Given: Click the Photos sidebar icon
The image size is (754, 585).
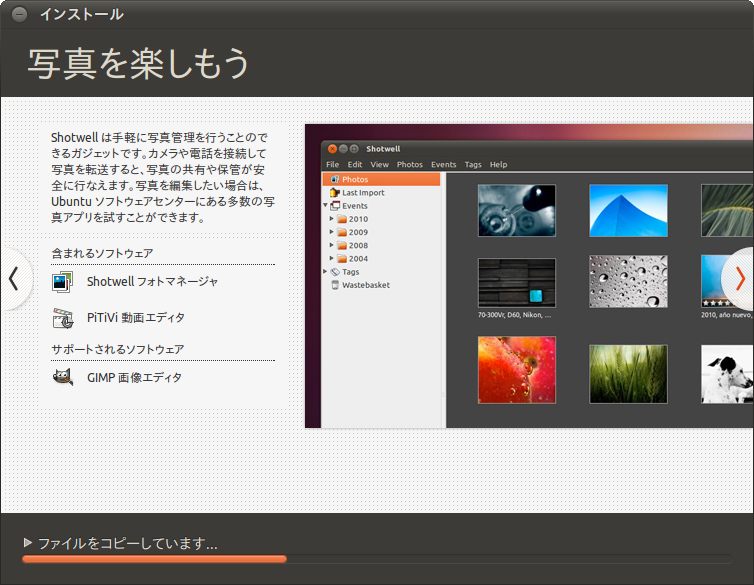Looking at the screenshot, I should pyautogui.click(x=335, y=179).
